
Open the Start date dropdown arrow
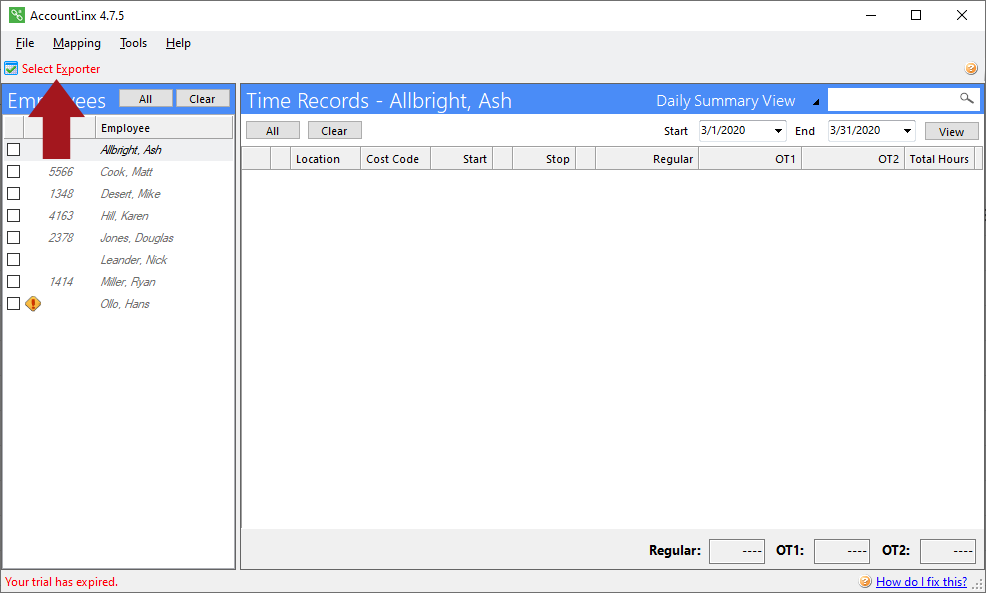click(778, 131)
